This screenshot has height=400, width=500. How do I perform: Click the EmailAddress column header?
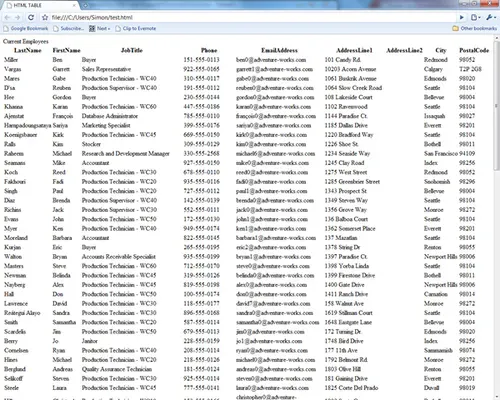point(279,50)
